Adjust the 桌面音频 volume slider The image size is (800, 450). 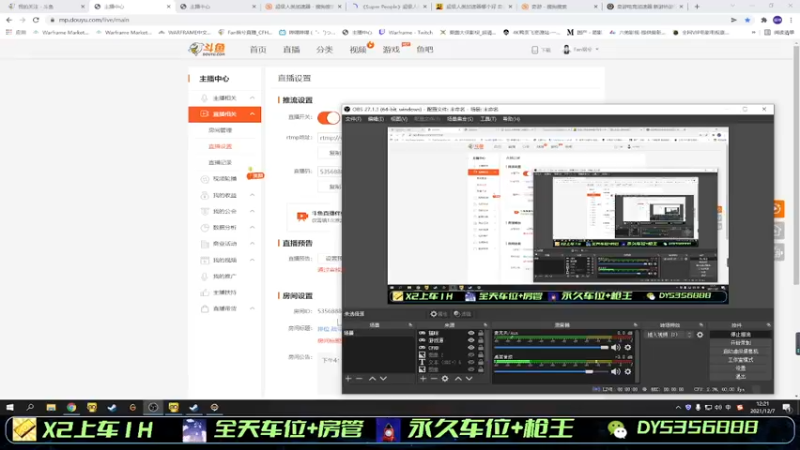[551, 371]
